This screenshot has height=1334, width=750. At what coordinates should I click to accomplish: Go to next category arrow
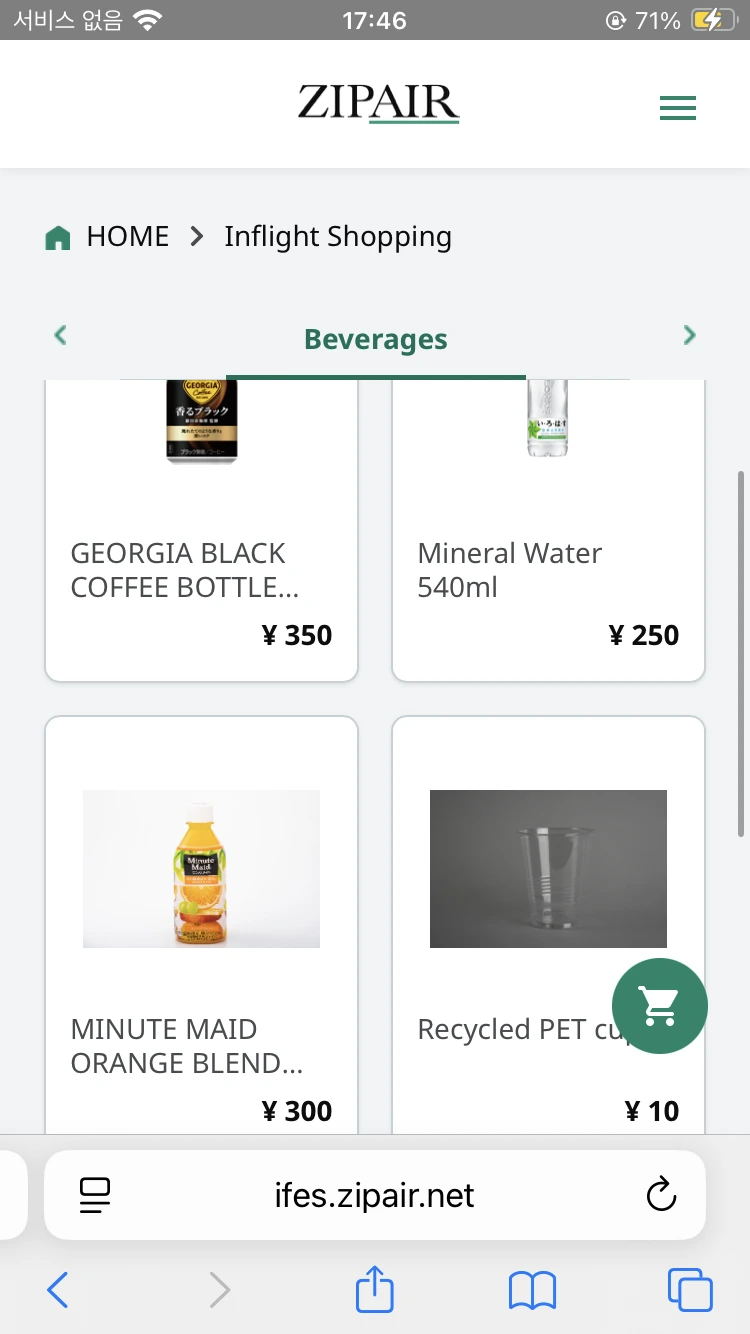tap(689, 335)
